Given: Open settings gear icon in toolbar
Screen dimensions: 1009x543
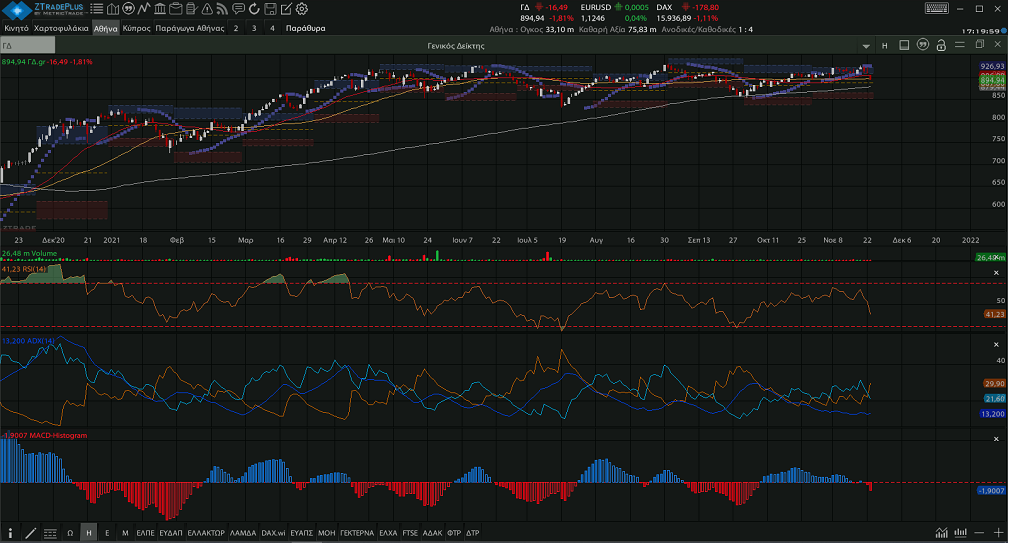Looking at the screenshot, I should [302, 9].
